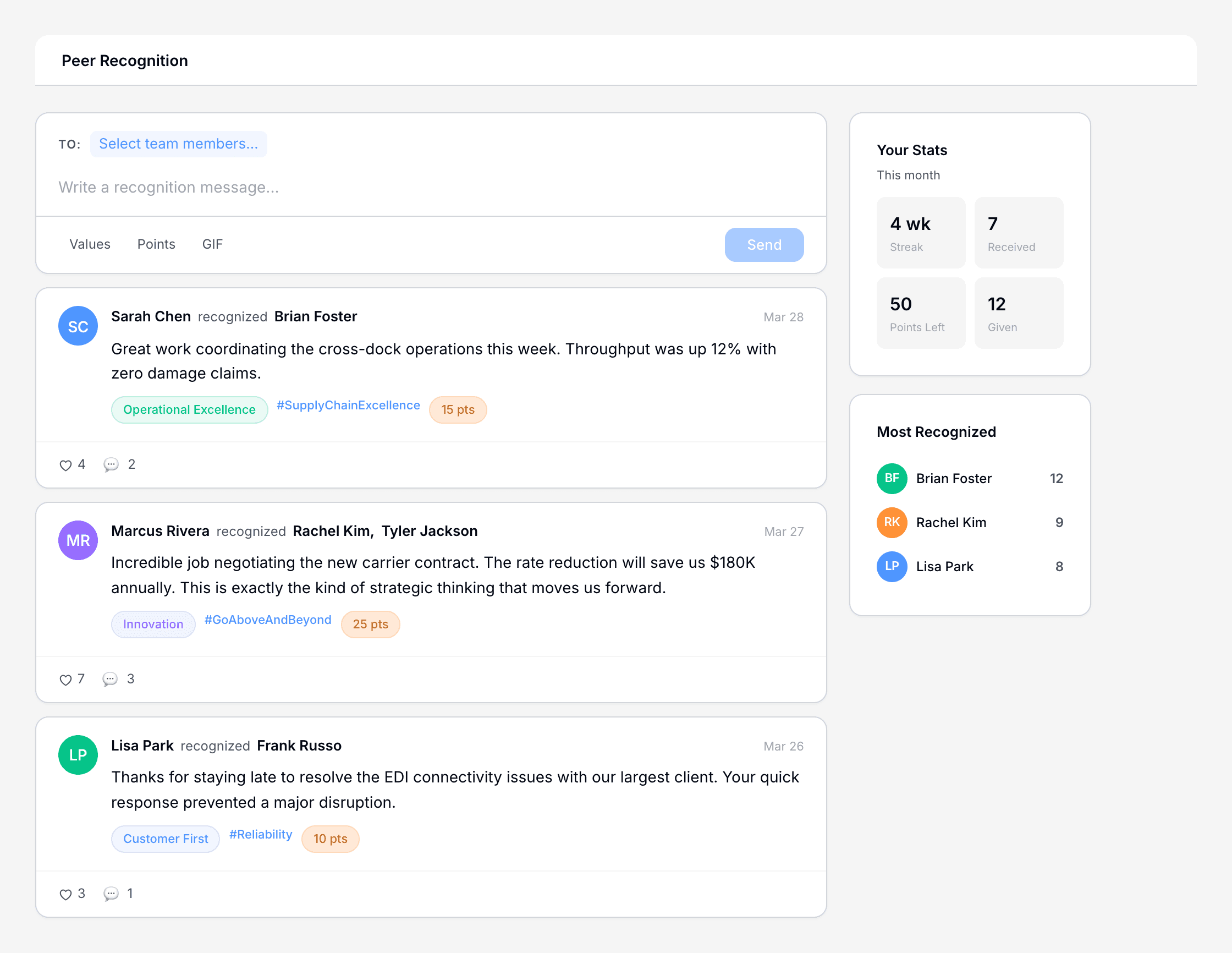Like Sarah Chen's recognition post
This screenshot has height=953, width=1232.
[x=66, y=465]
